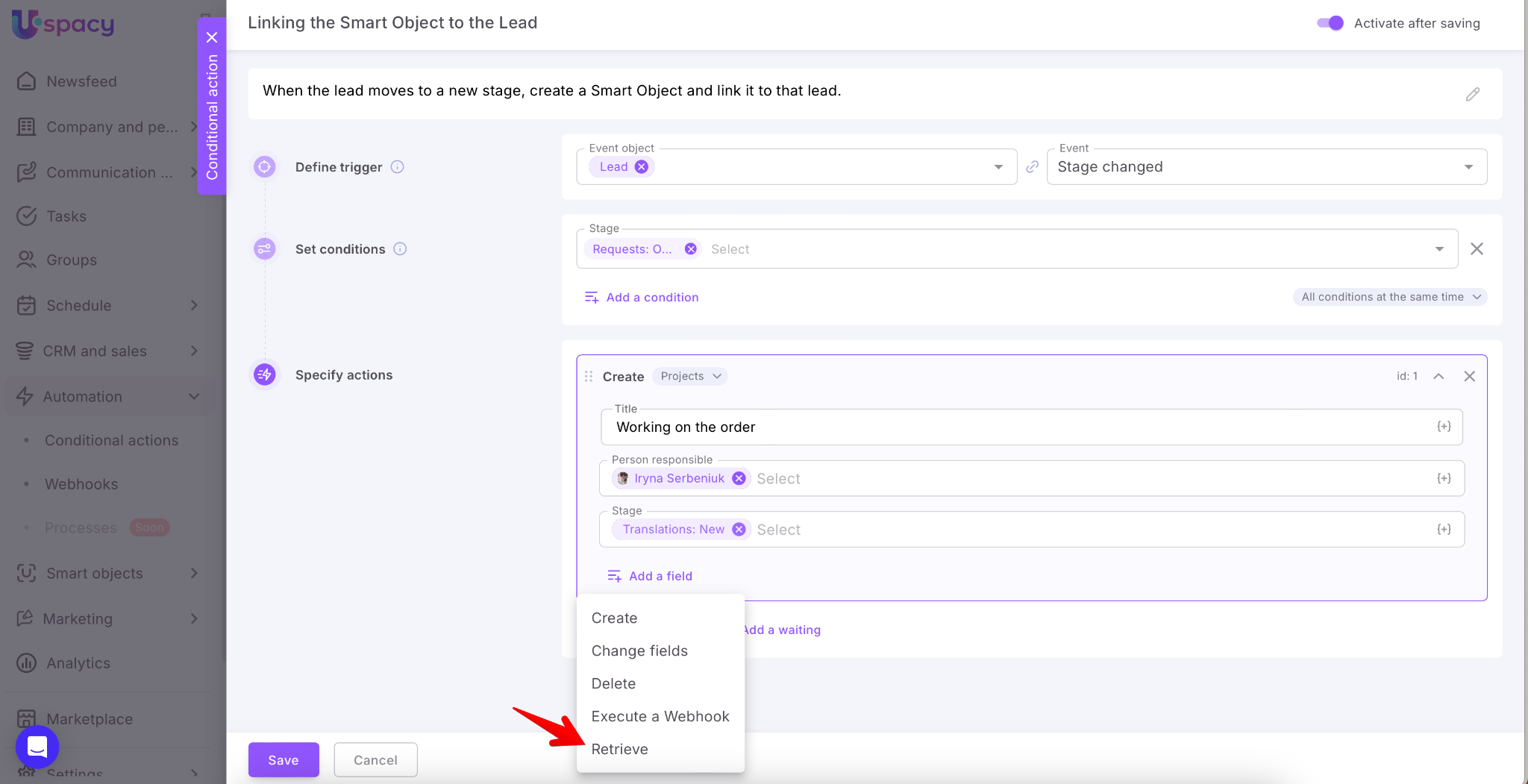Expand All conditions at the same time
The image size is (1528, 784).
pyautogui.click(x=1390, y=297)
